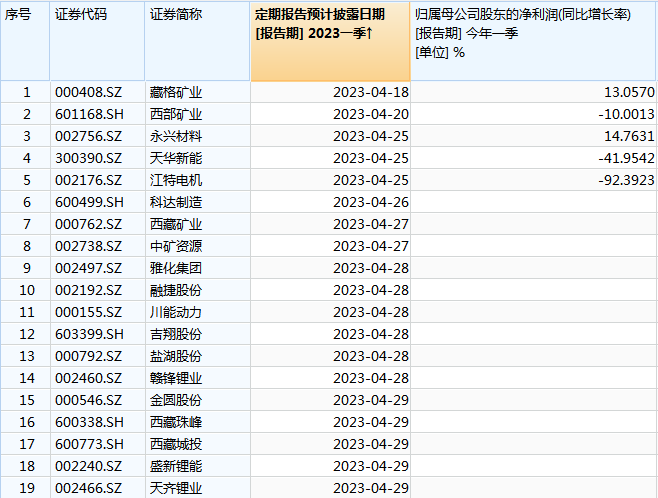Click security code 002738.SZ

pyautogui.click(x=89, y=246)
